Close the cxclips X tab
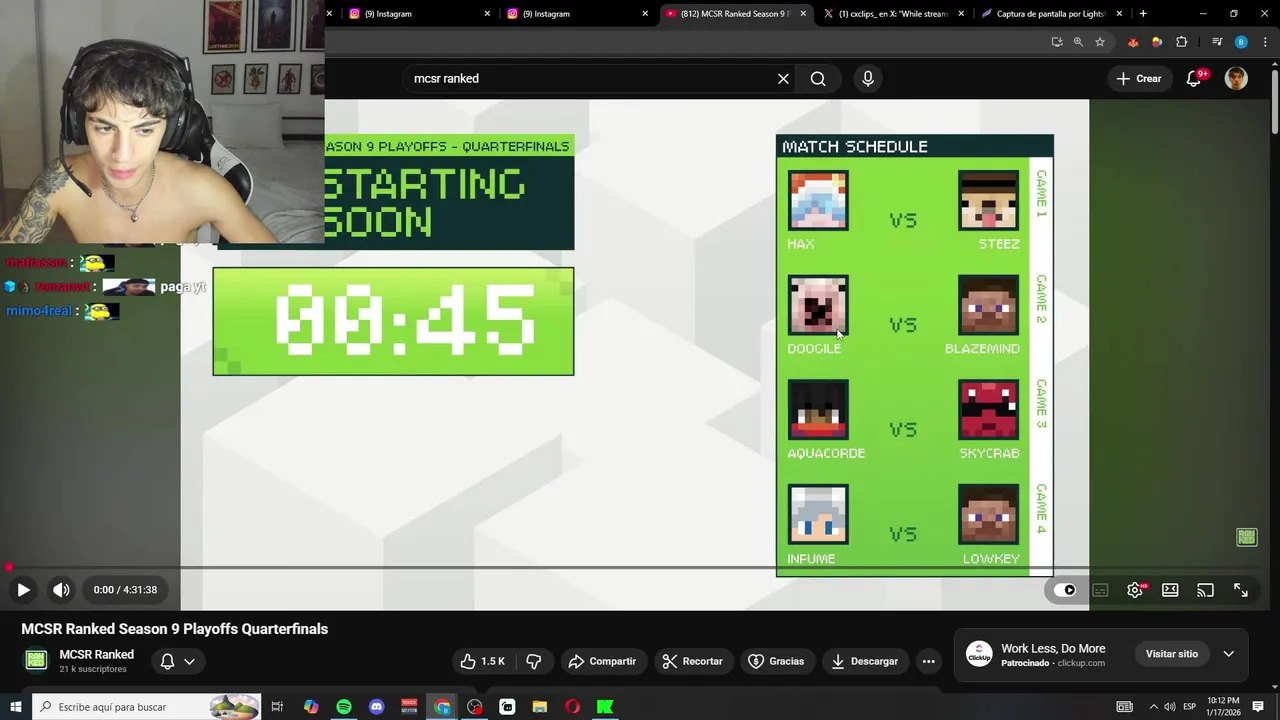 [x=961, y=14]
